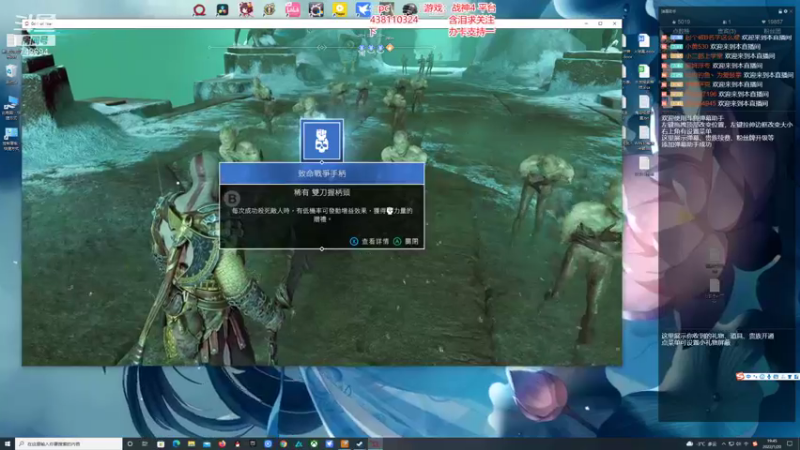Image resolution: width=800 pixels, height=450 pixels.
Task: Click the weather cloud icon in system tray
Action: [x=689, y=444]
